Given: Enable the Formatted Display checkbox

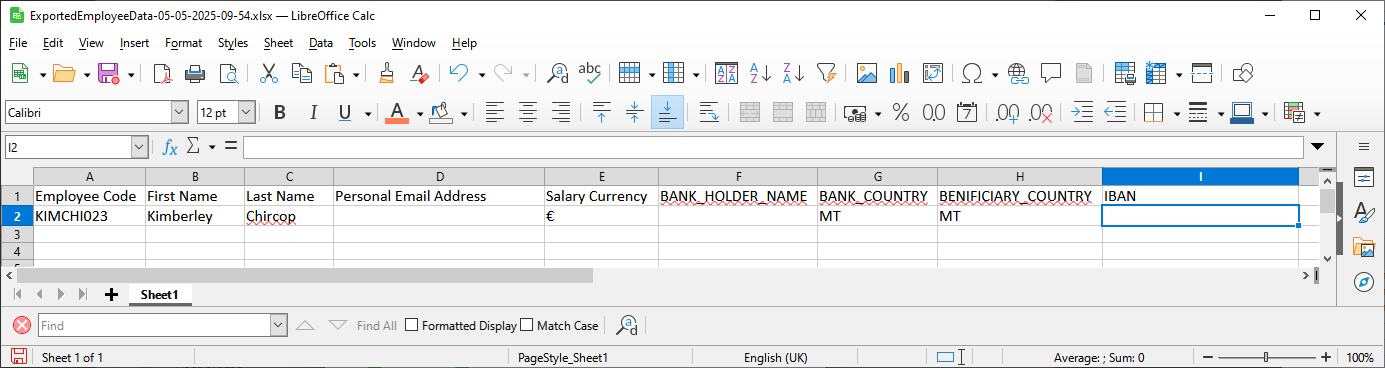Looking at the screenshot, I should tap(411, 325).
